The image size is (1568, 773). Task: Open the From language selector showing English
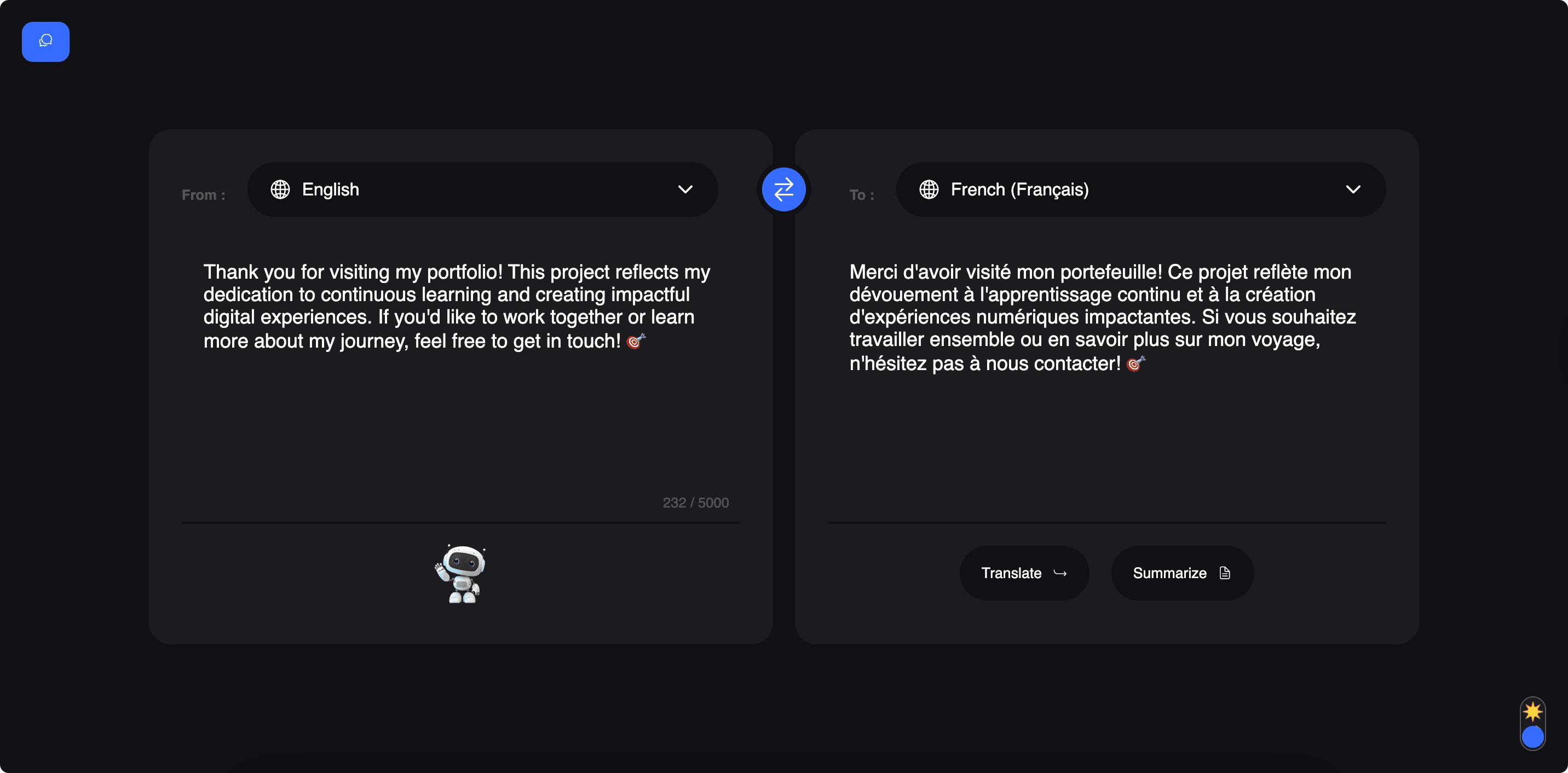click(x=482, y=189)
